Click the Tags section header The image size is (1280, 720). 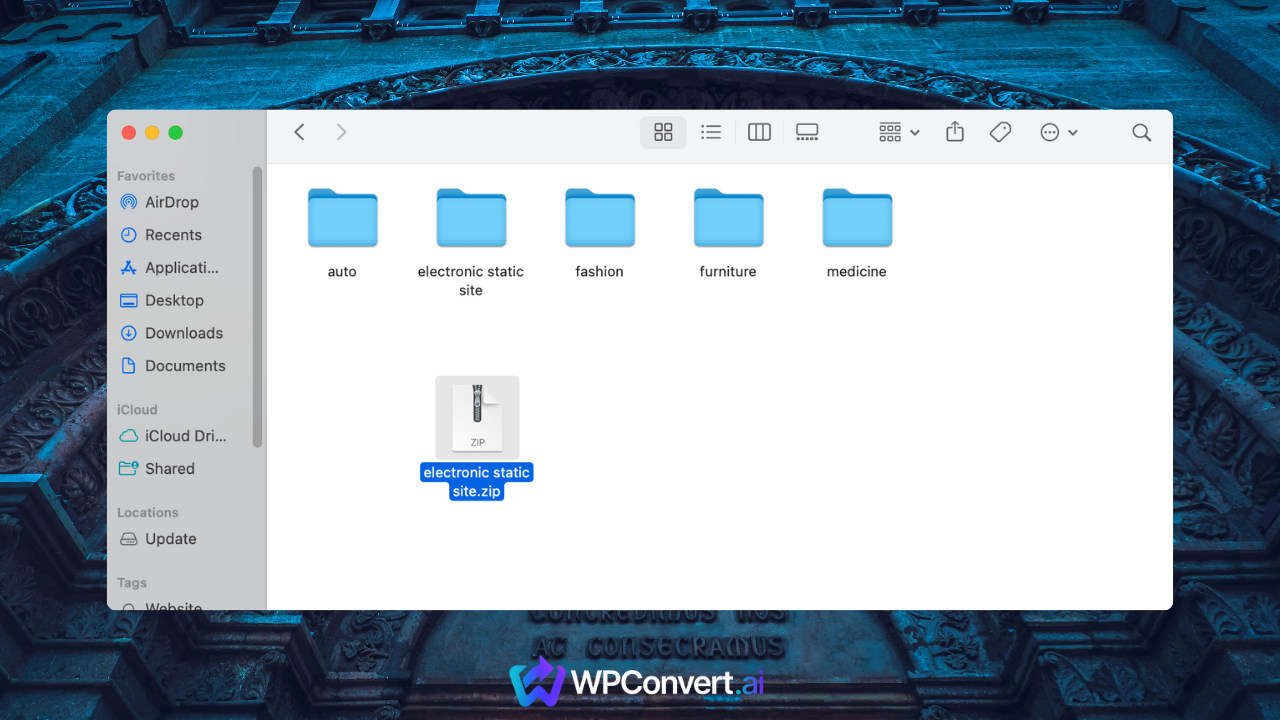click(x=132, y=583)
